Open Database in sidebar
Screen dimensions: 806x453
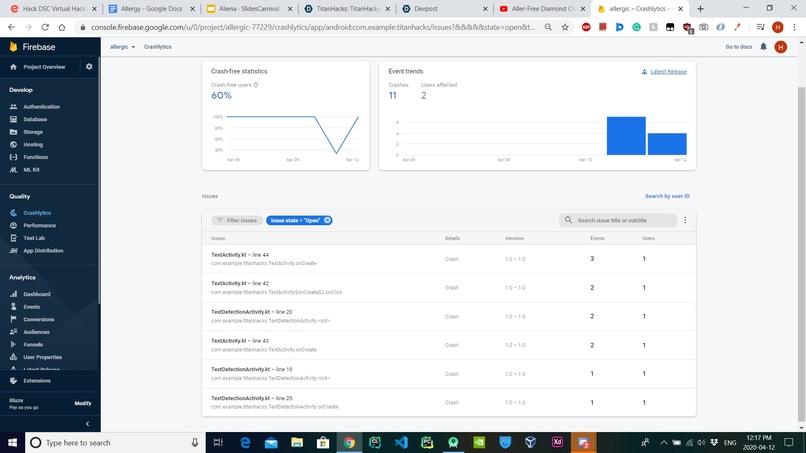pyautogui.click(x=35, y=119)
